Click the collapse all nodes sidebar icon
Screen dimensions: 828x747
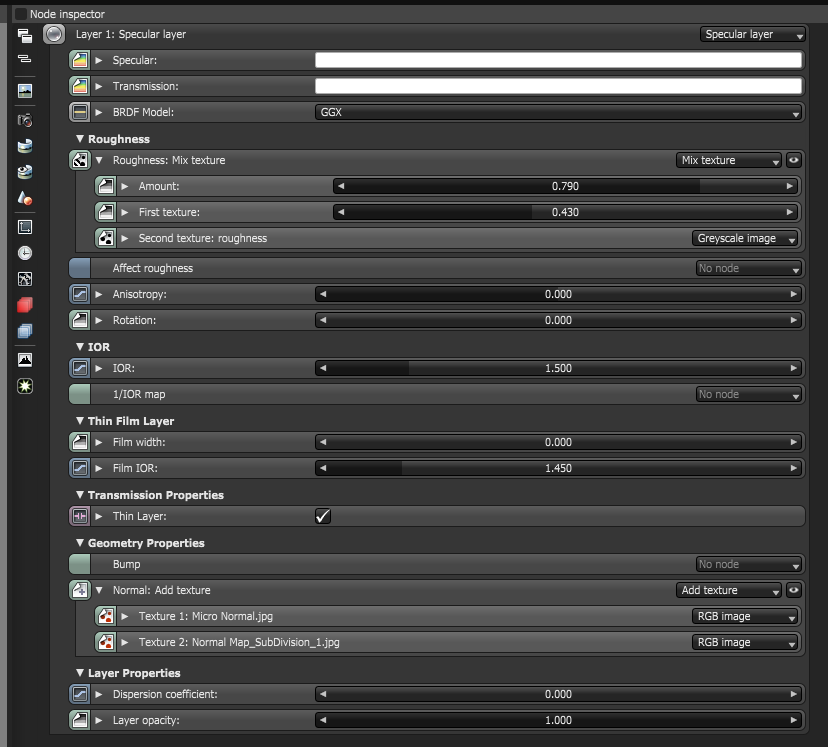point(25,59)
